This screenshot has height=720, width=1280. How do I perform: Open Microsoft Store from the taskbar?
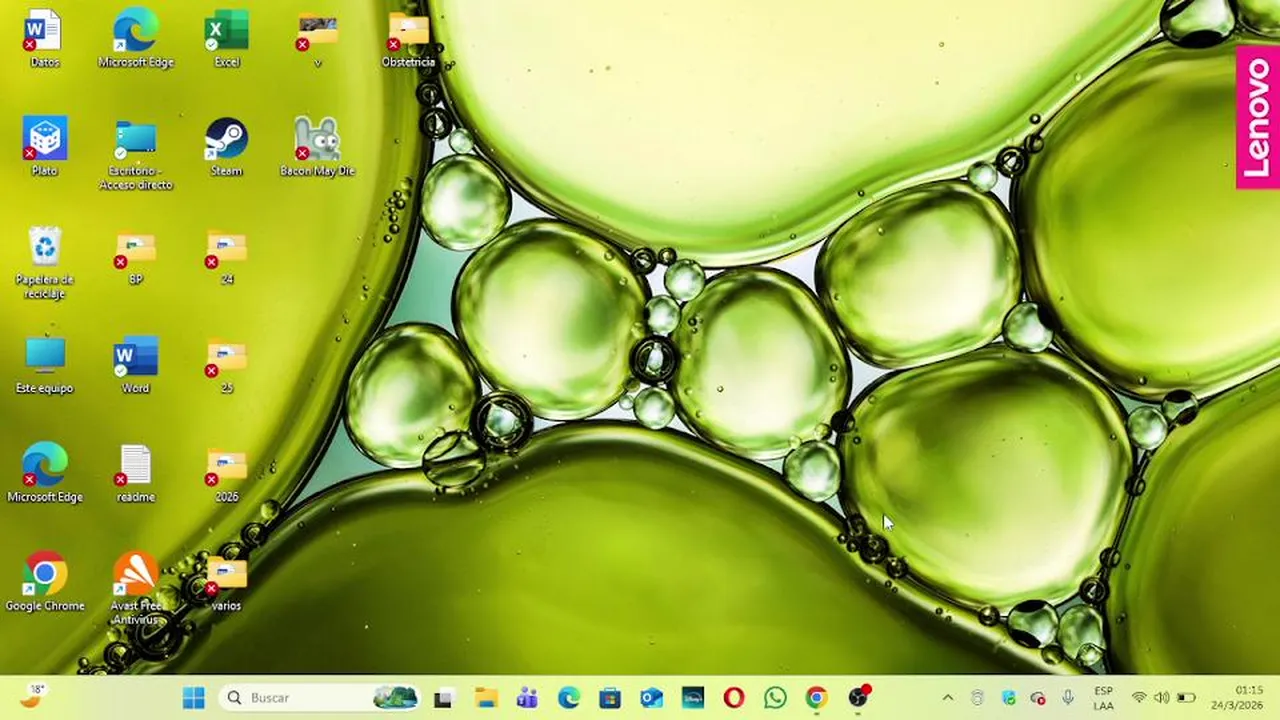(x=610, y=697)
